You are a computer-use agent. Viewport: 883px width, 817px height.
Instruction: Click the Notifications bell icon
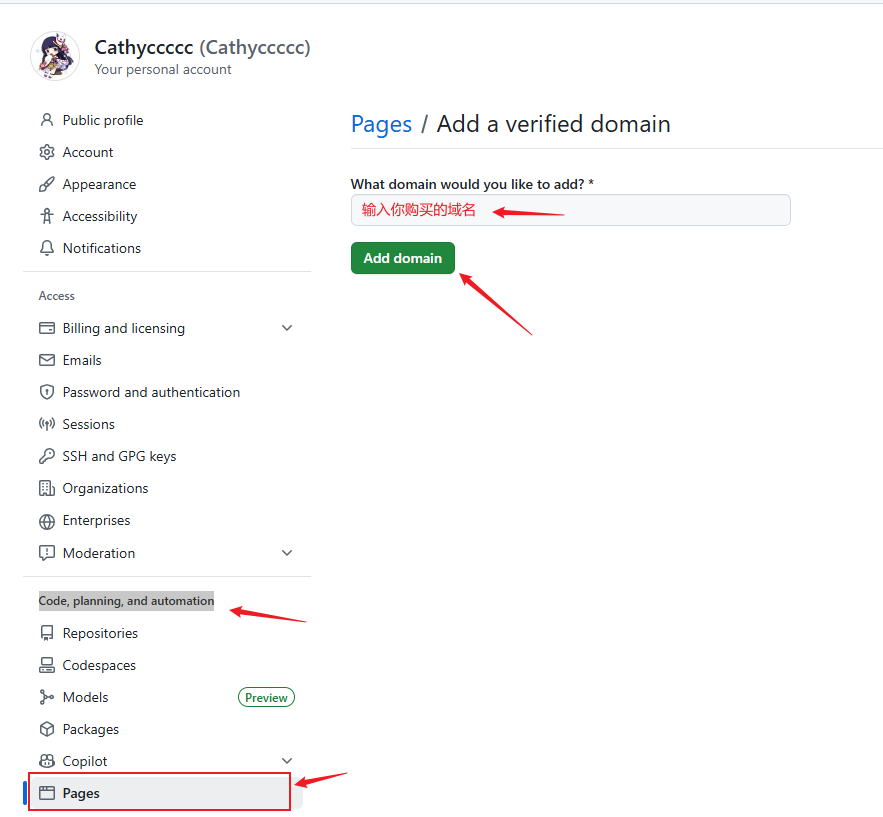click(46, 248)
